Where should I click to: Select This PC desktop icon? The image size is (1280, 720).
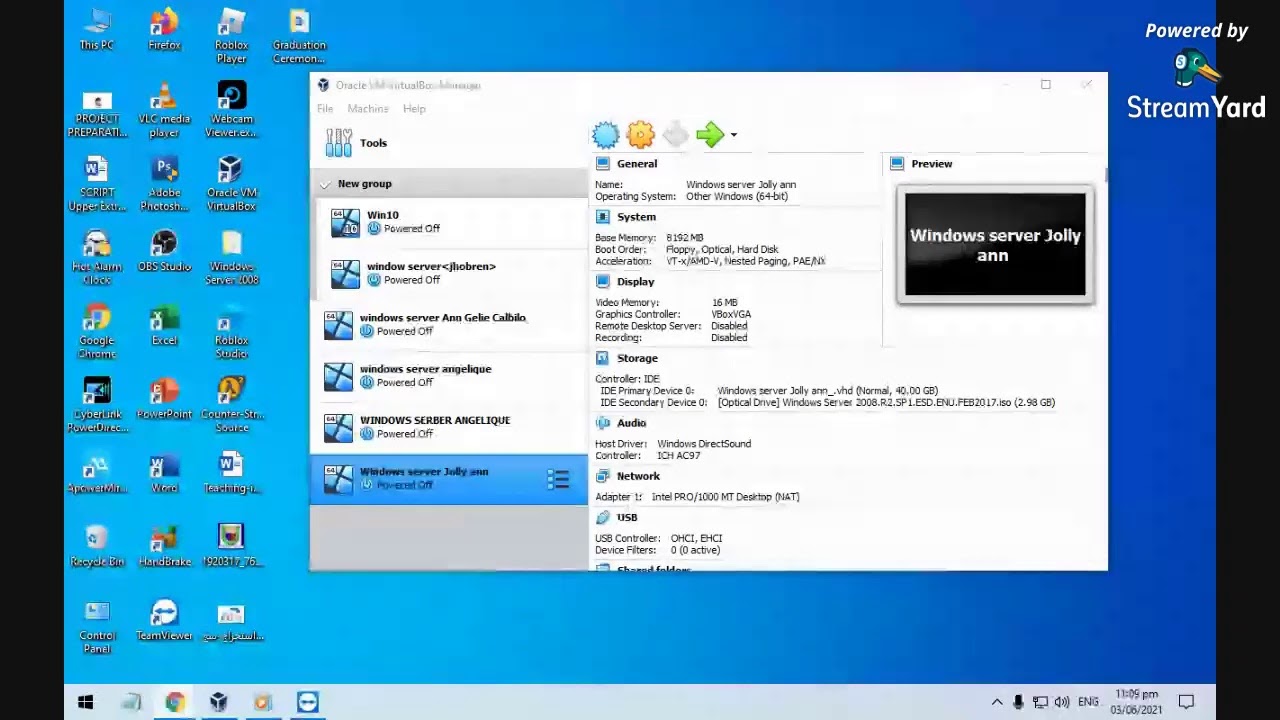(x=97, y=30)
